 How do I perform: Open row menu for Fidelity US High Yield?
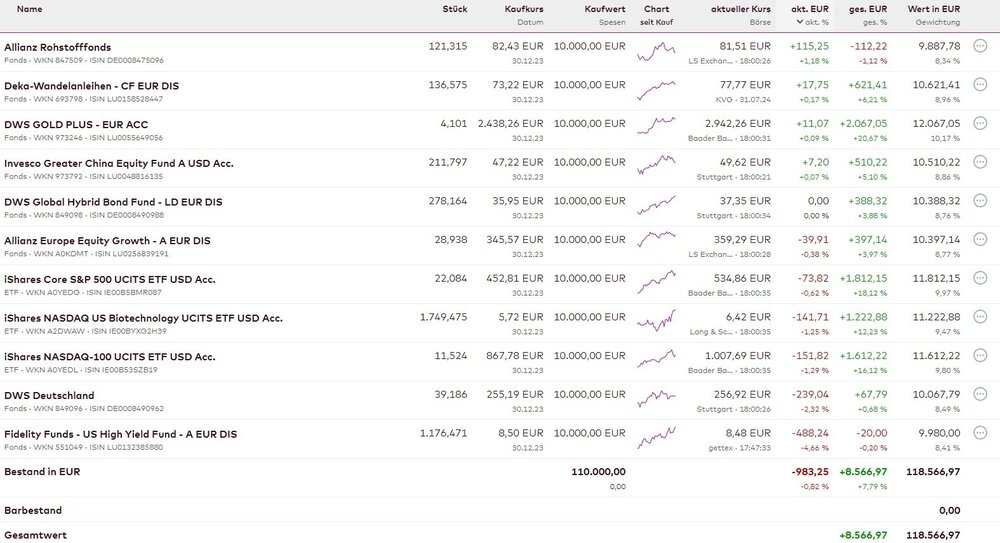tap(979, 434)
